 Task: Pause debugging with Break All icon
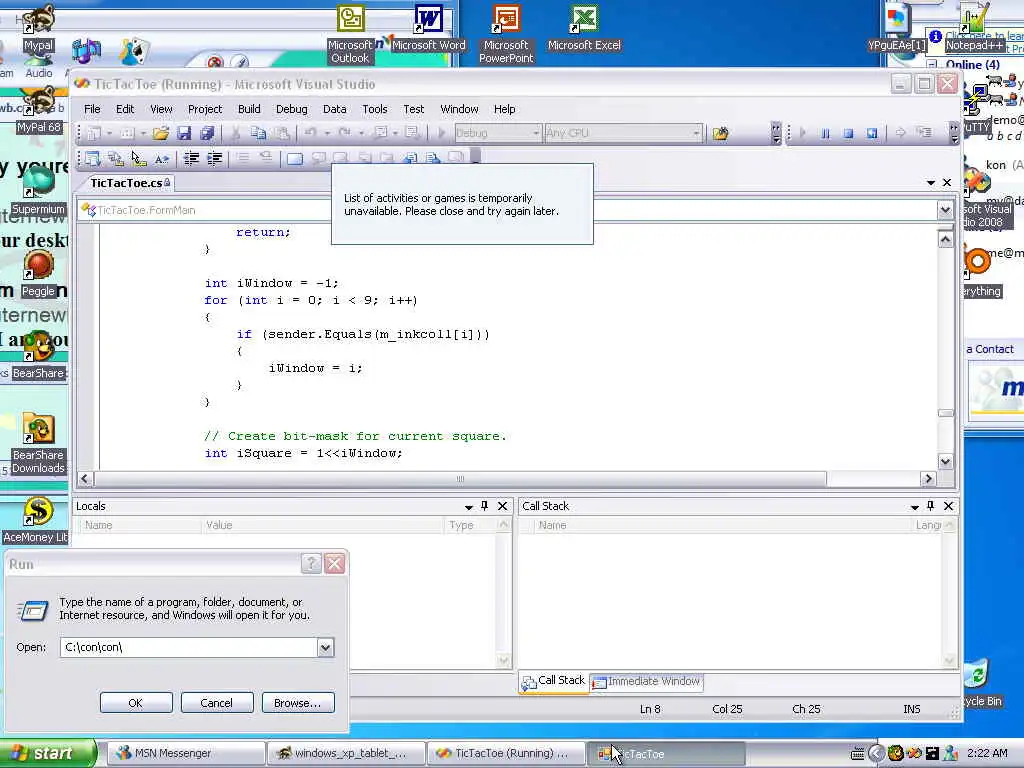point(825,133)
